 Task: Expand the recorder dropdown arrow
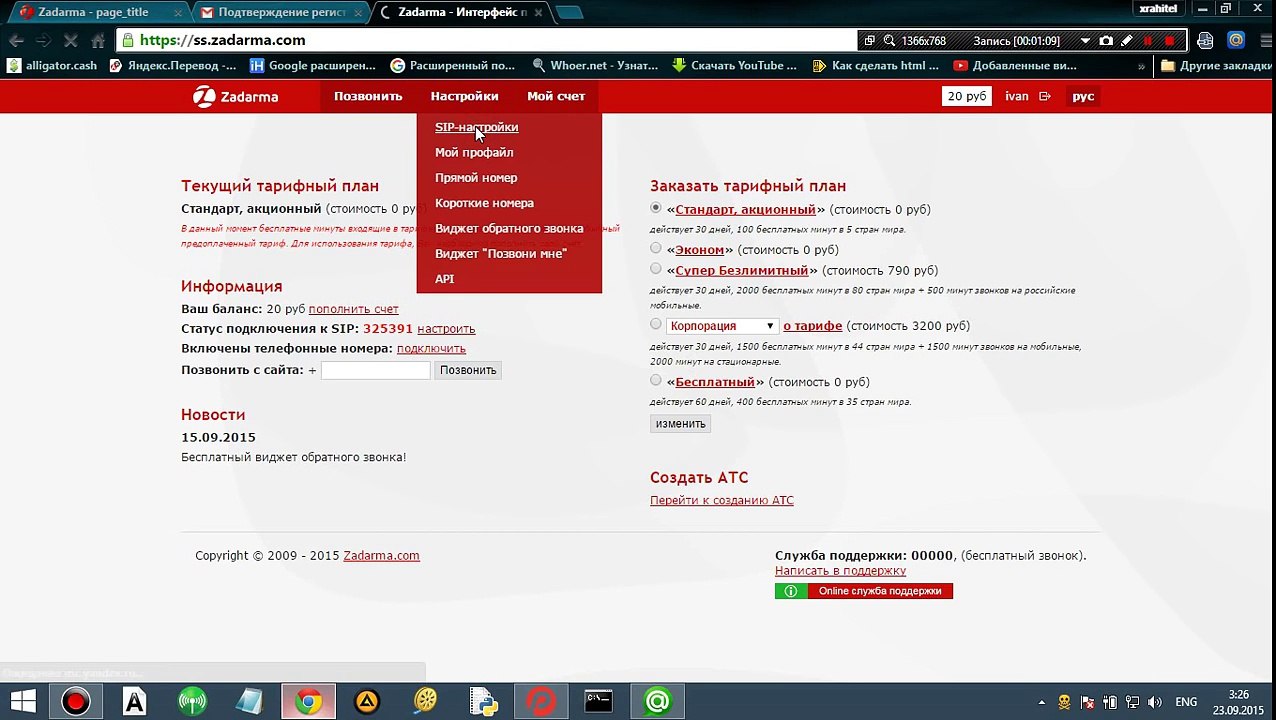(x=1085, y=41)
